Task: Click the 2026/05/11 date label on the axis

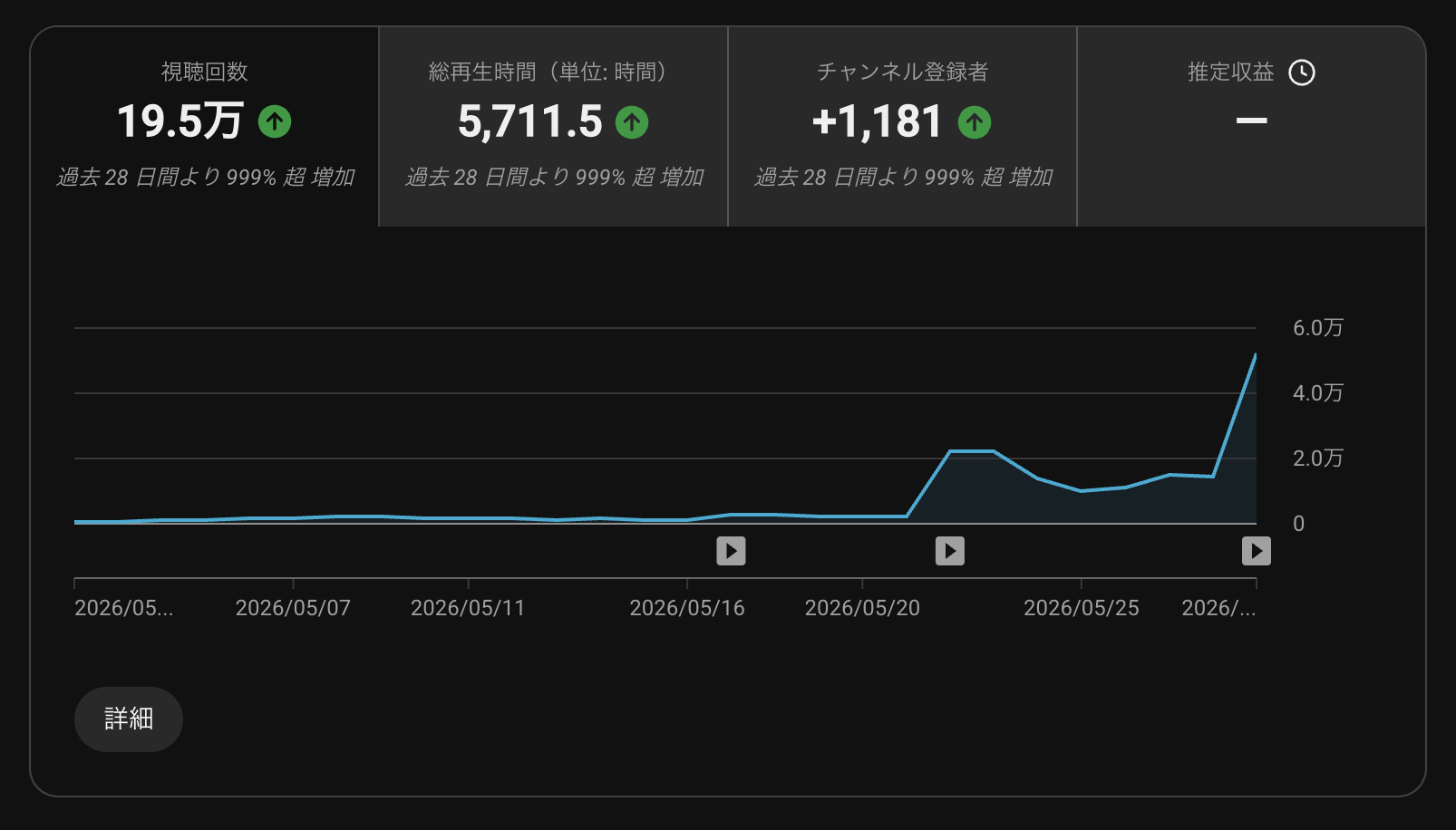Action: coord(468,608)
